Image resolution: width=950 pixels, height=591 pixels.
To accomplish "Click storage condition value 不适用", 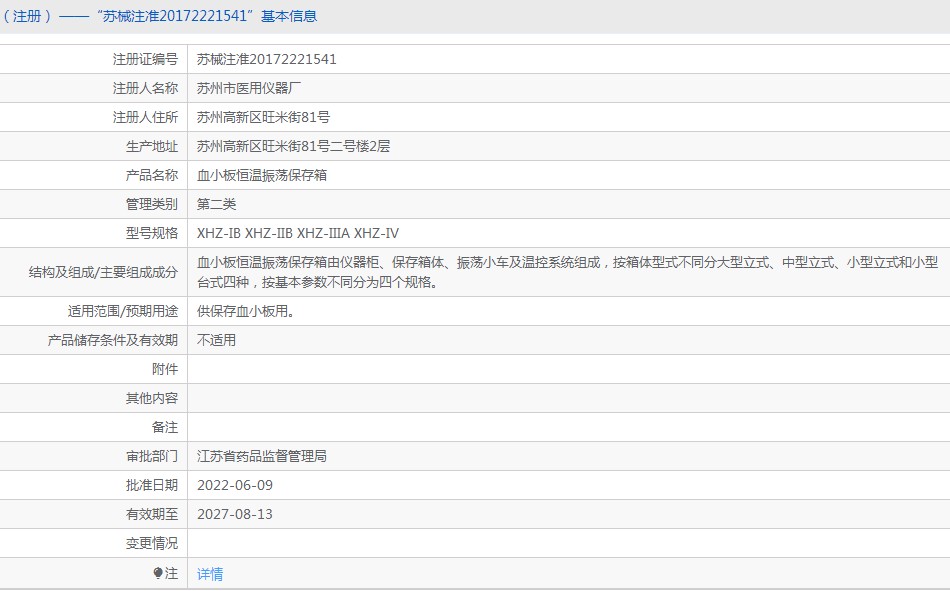I will [x=216, y=340].
